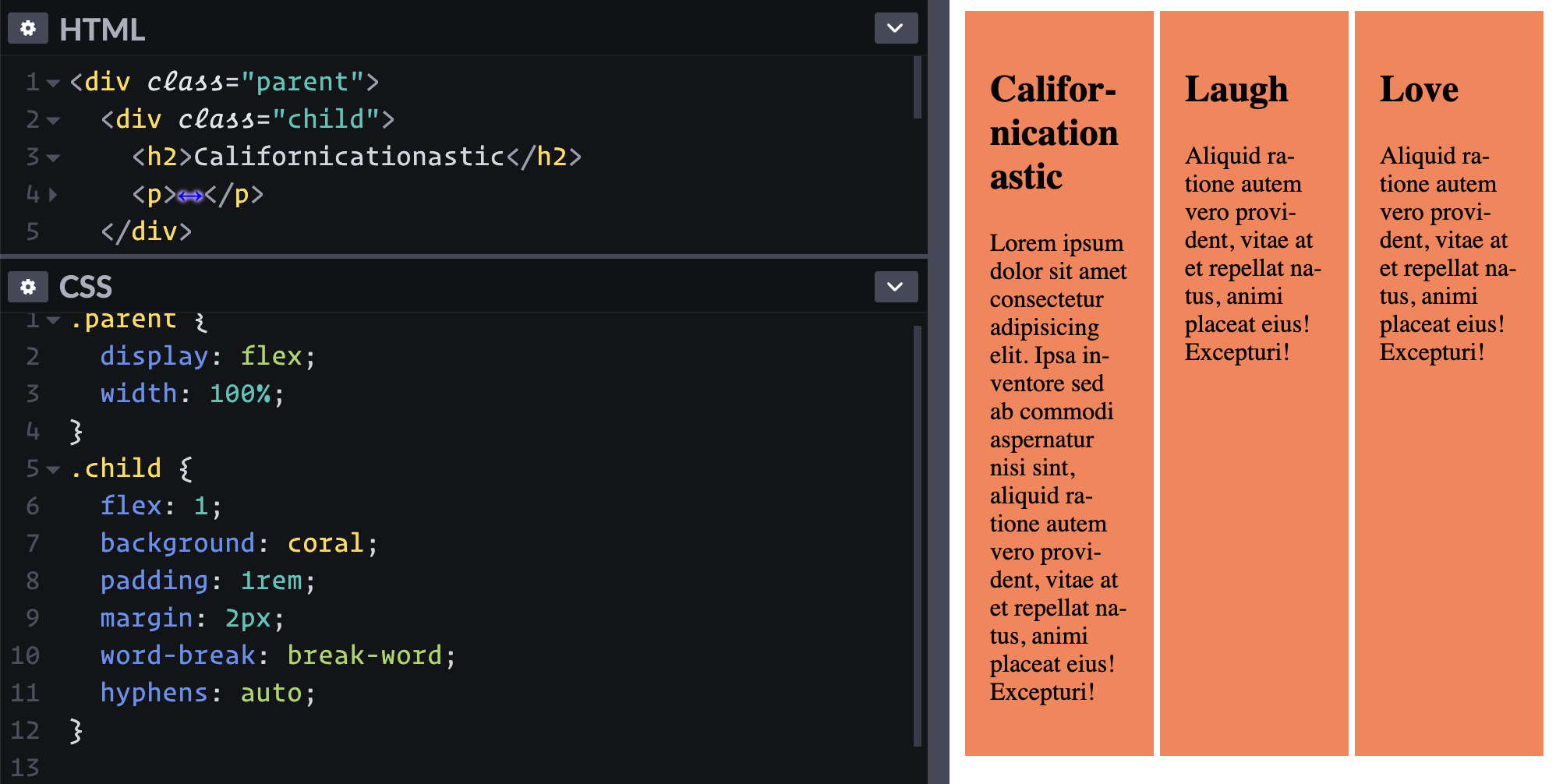Collapse the child div fold arrow
Viewport: 1556px width, 784px height.
(53, 120)
